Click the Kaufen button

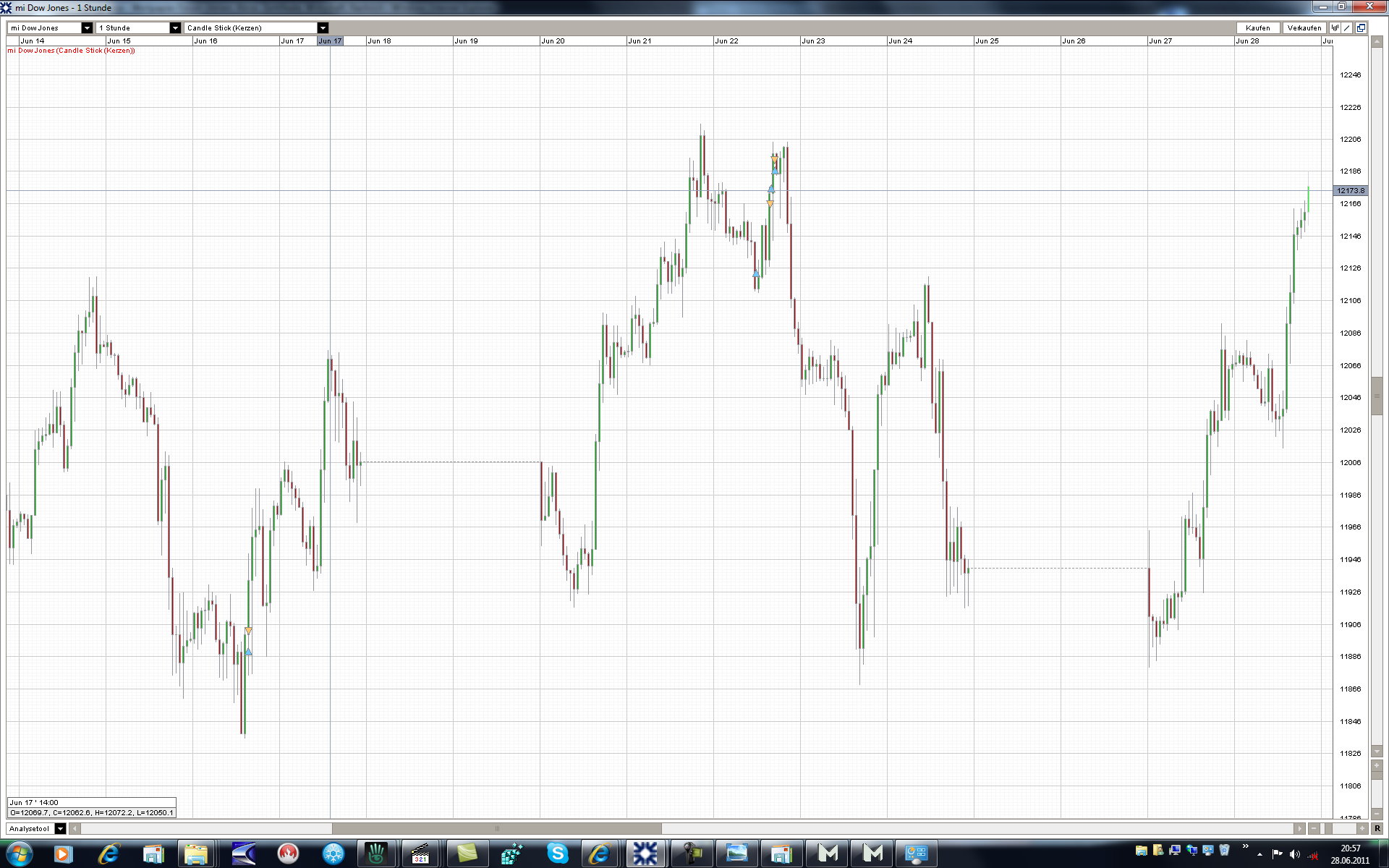pos(1257,28)
